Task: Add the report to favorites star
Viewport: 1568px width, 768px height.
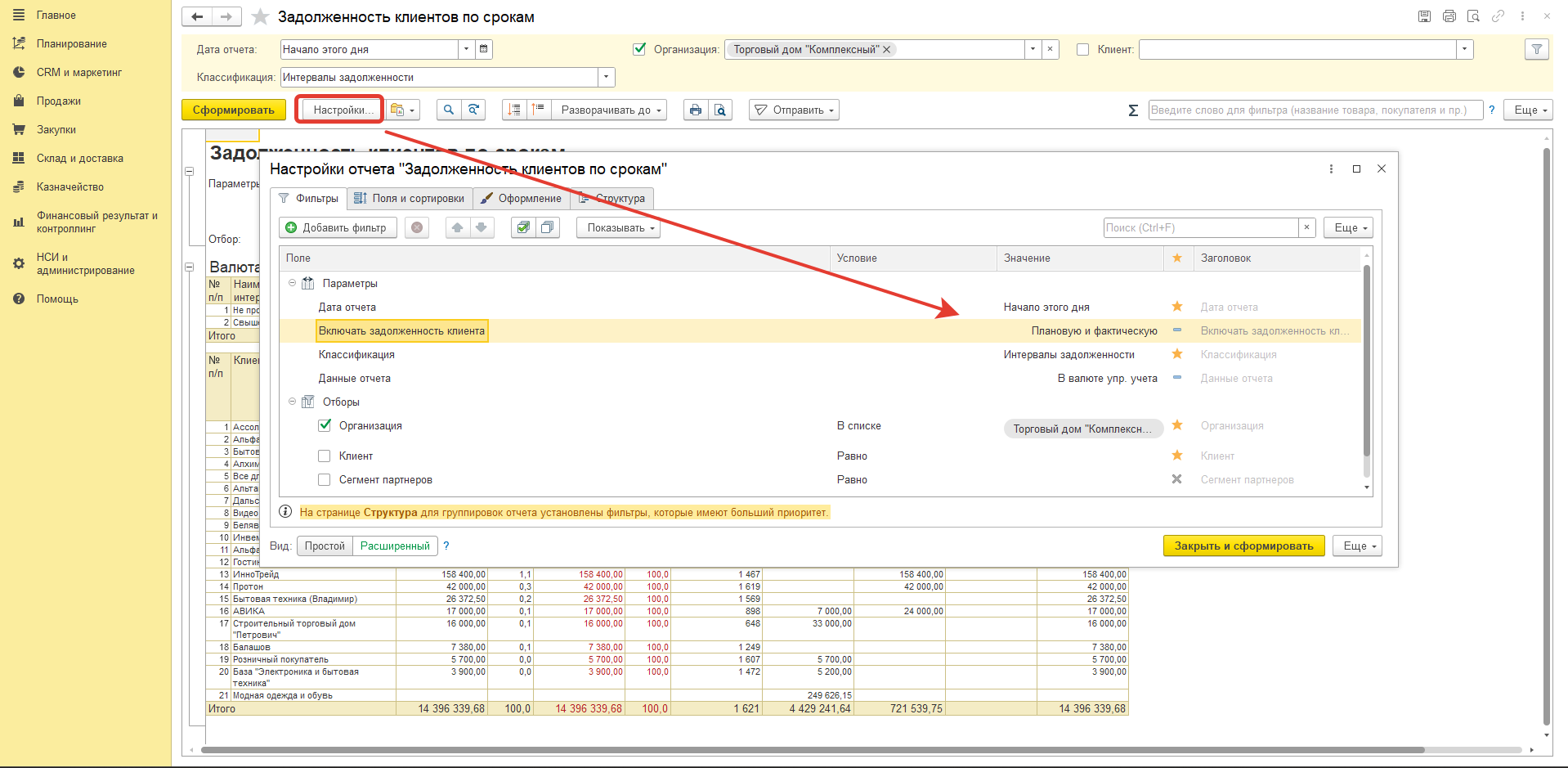Action: click(260, 17)
